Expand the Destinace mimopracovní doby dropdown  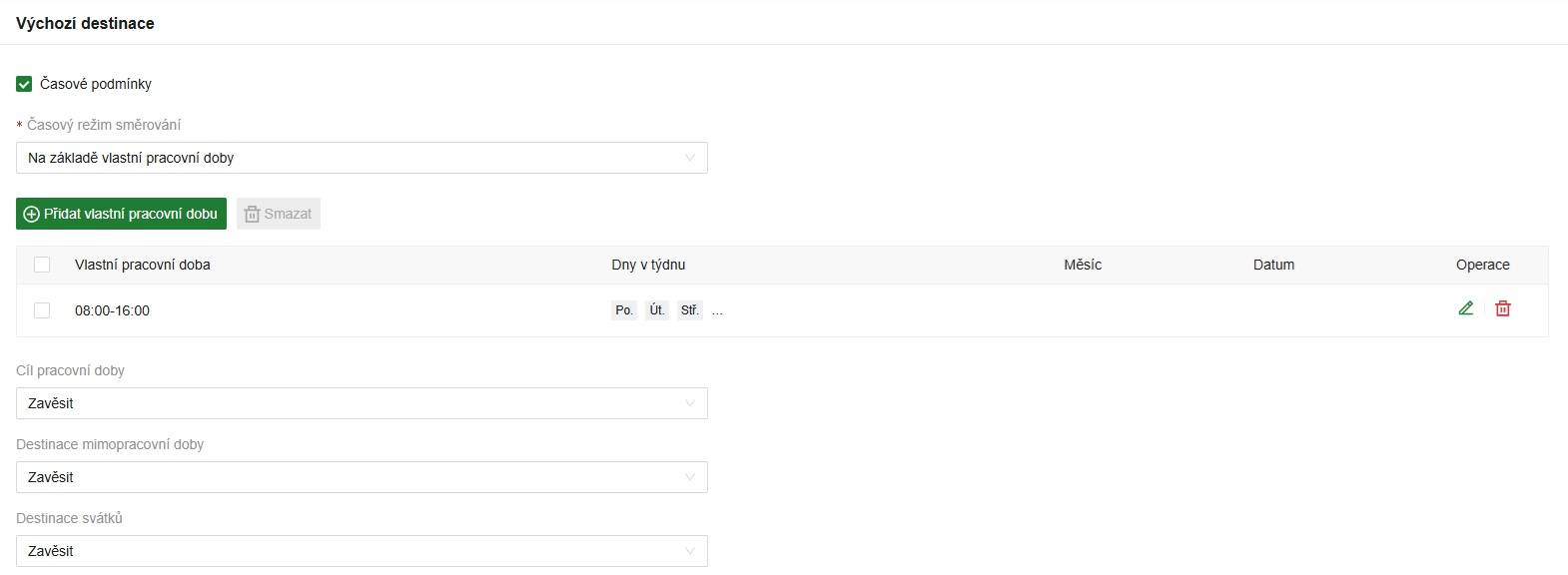point(362,477)
